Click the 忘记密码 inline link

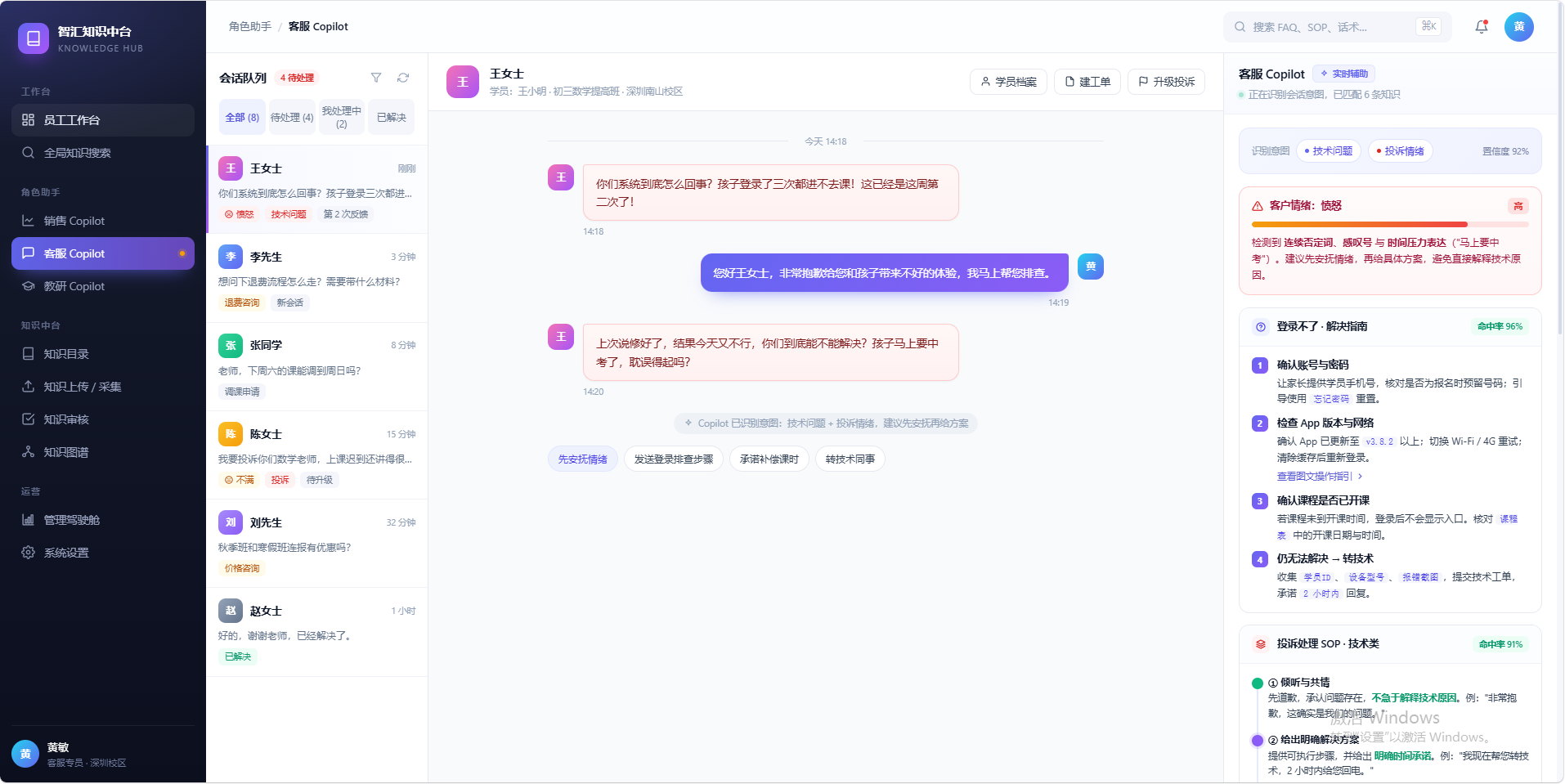tap(1331, 399)
